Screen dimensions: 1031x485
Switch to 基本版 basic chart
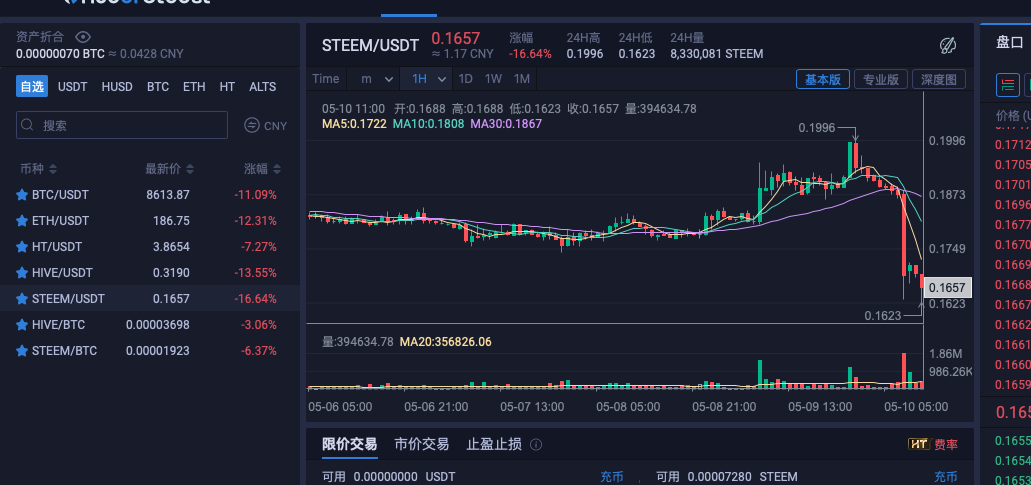tap(823, 80)
